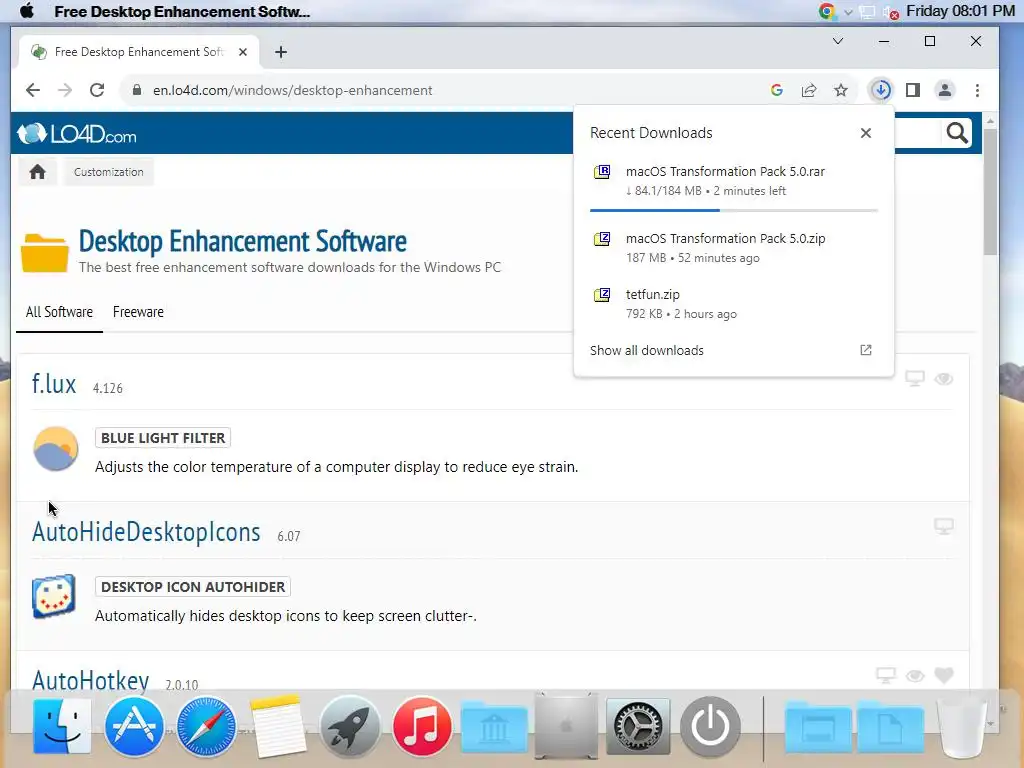Close the Free Desktop Enhancement tab
This screenshot has width=1024, height=768.
(243, 52)
